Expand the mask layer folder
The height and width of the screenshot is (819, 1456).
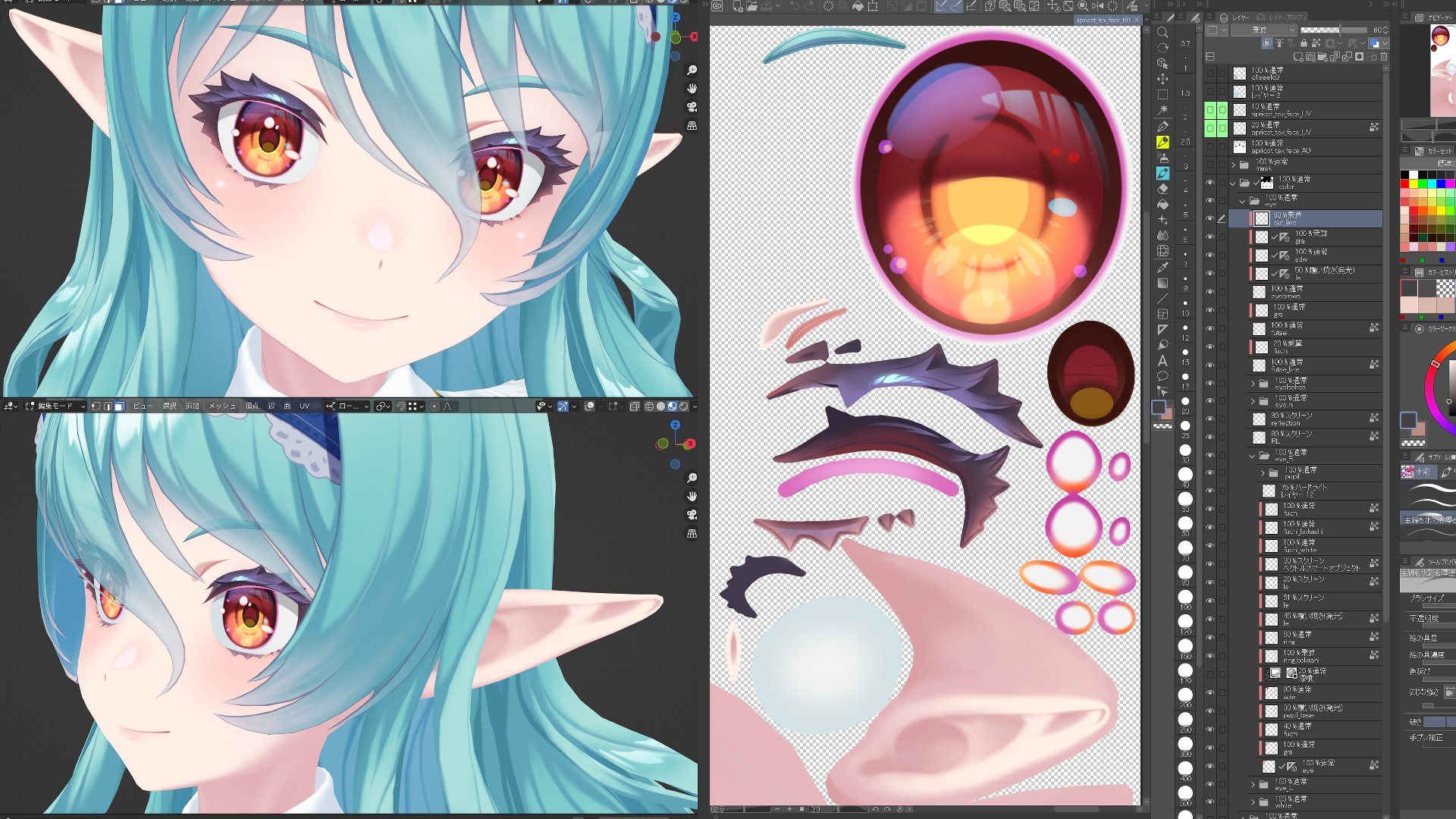click(x=1234, y=165)
